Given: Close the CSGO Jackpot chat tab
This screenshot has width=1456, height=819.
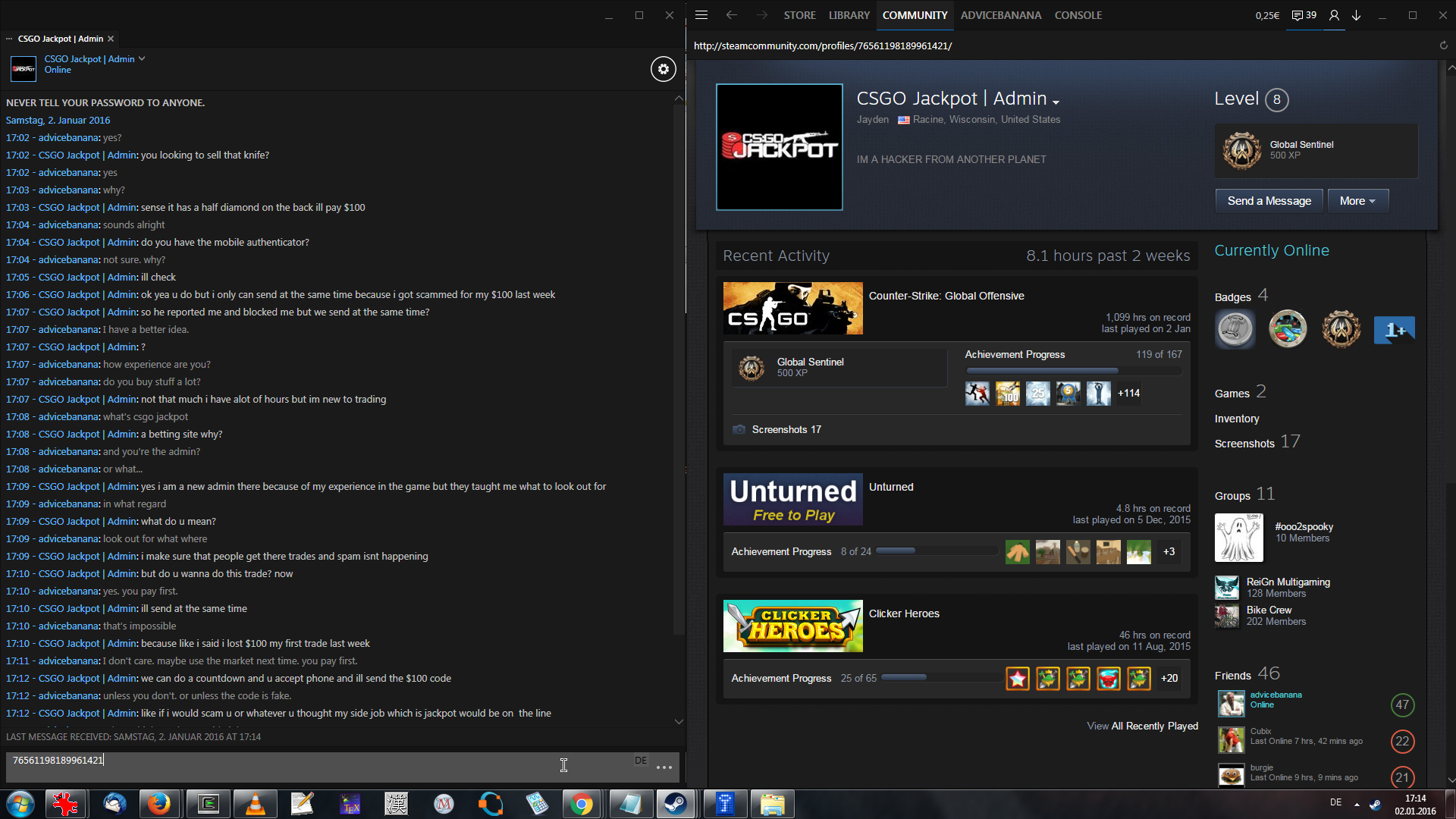Looking at the screenshot, I should pyautogui.click(x=111, y=39).
